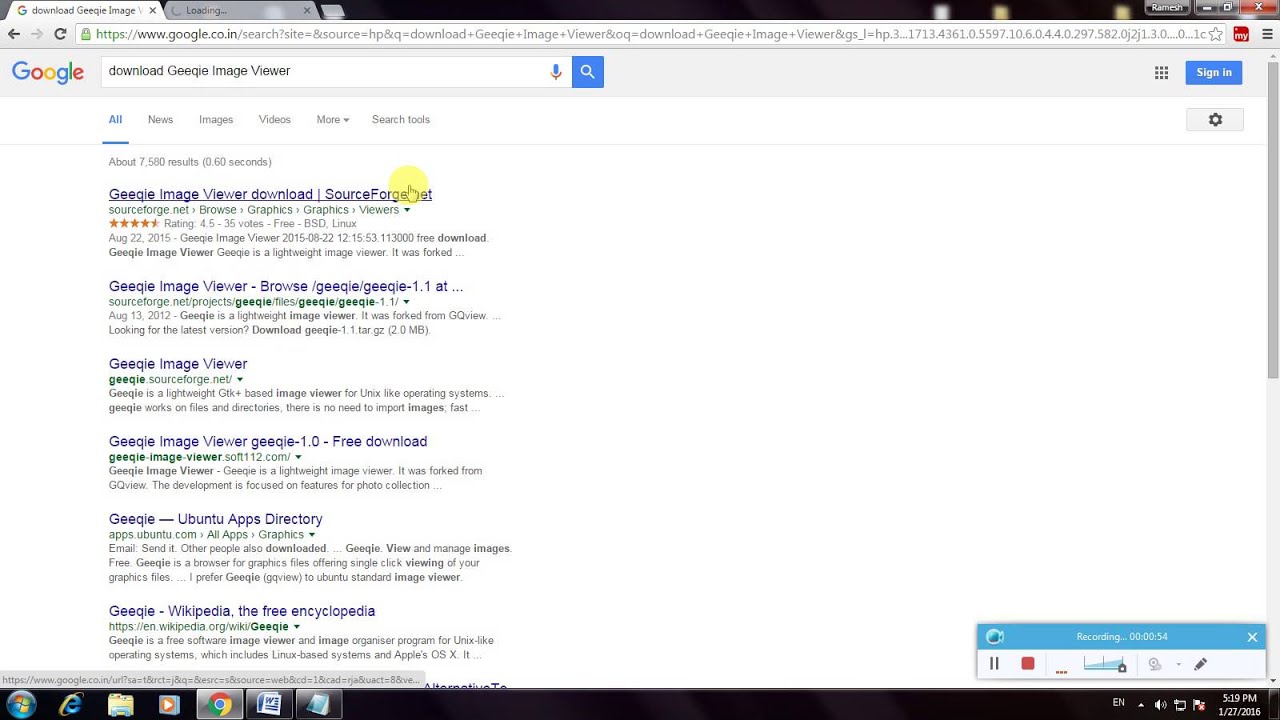Close the Recording panel

(1252, 637)
